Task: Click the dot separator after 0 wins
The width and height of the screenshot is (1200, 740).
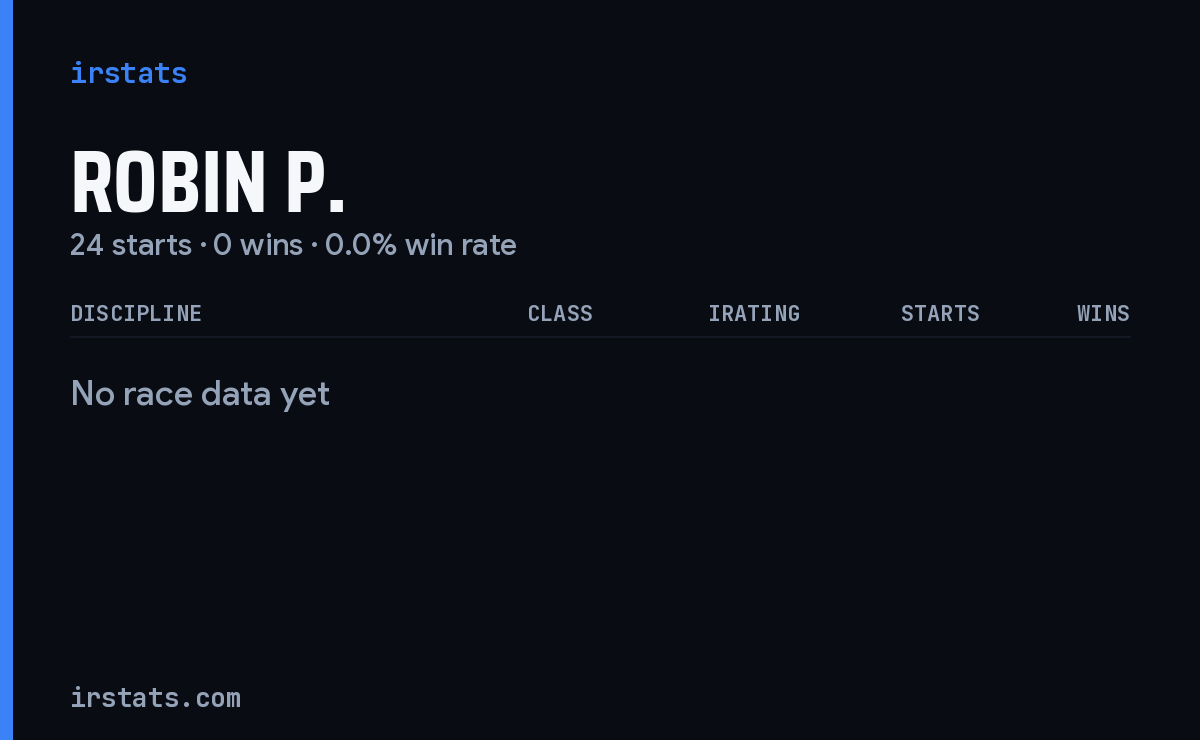Action: coord(314,245)
